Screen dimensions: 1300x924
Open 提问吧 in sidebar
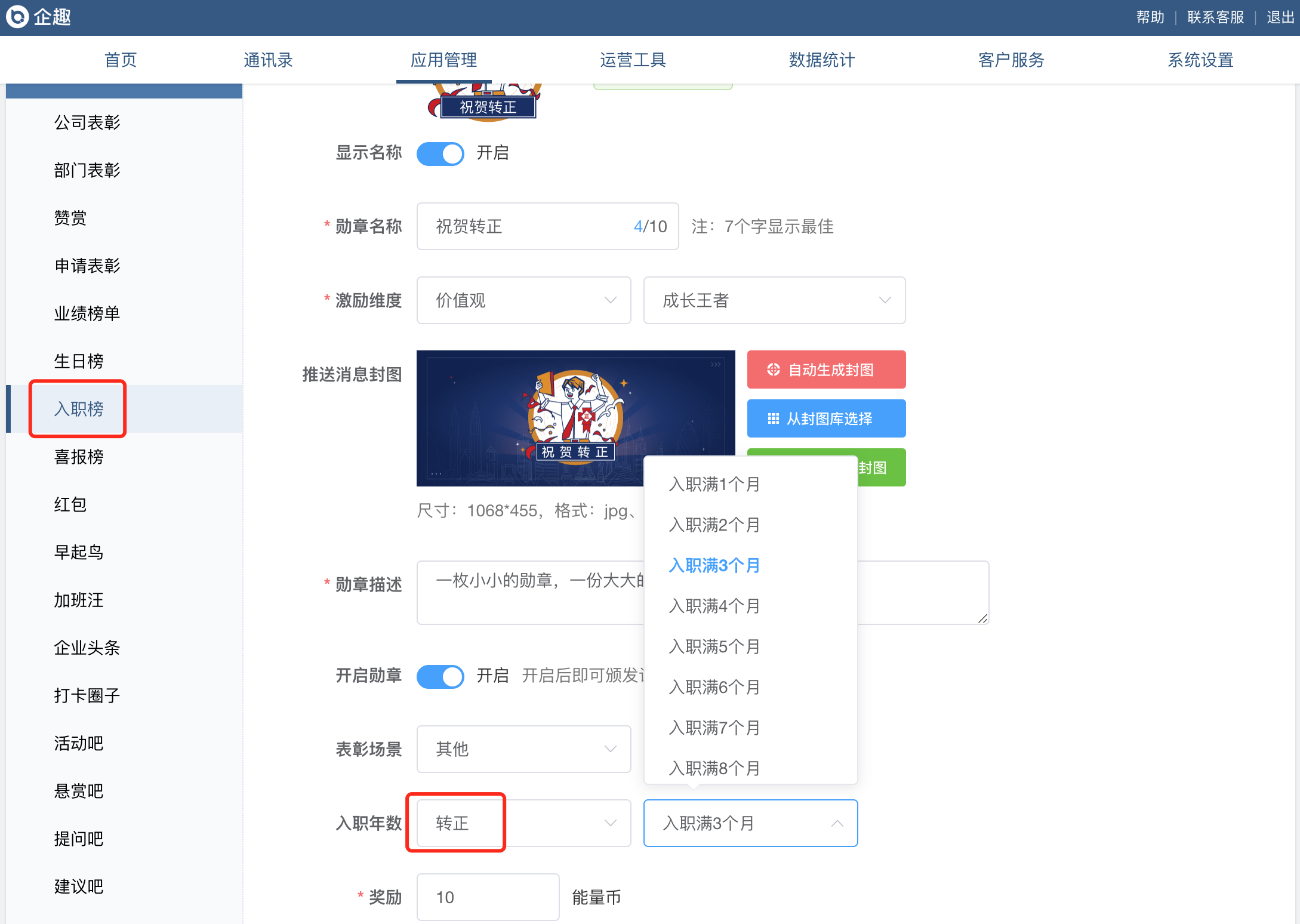(124, 839)
